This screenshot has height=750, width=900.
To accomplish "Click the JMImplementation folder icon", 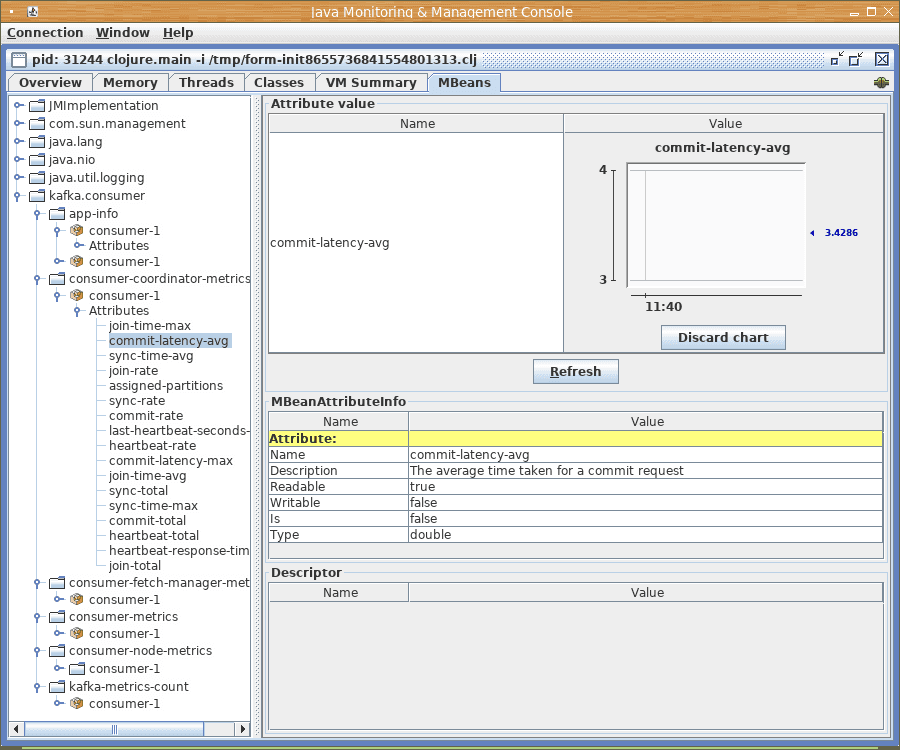I will click(37, 106).
